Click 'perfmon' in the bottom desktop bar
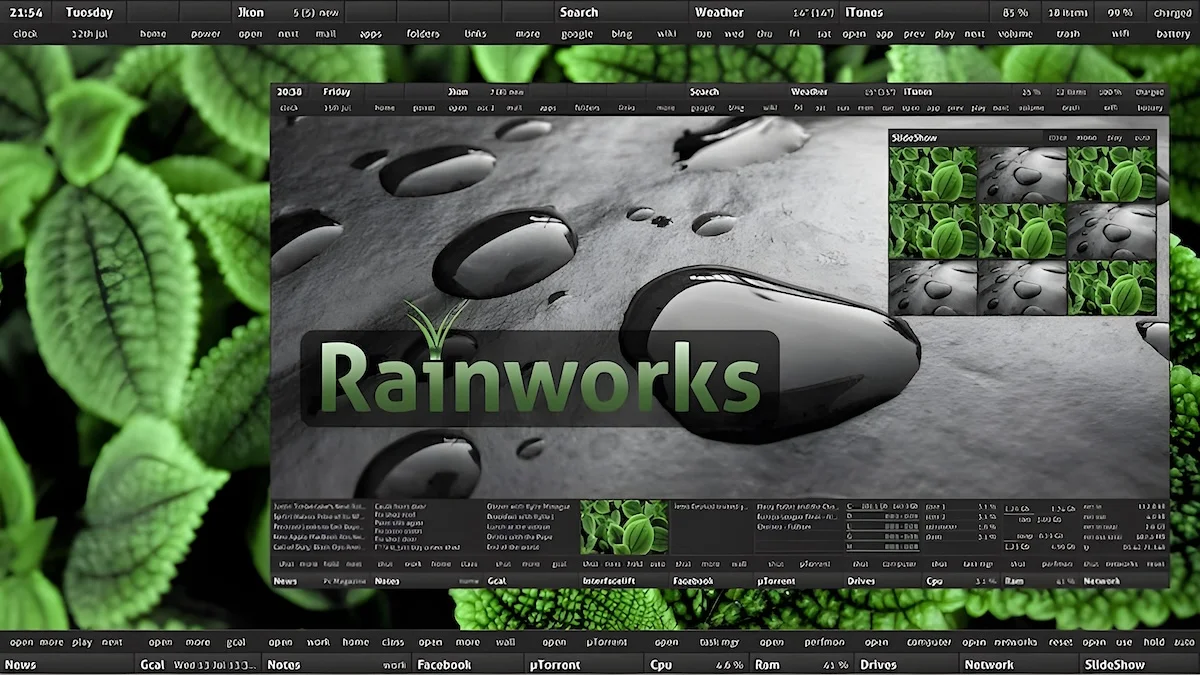 tap(825, 642)
